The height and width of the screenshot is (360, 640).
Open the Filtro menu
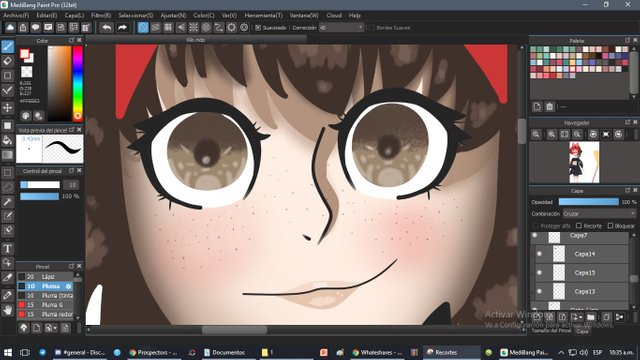[x=101, y=16]
